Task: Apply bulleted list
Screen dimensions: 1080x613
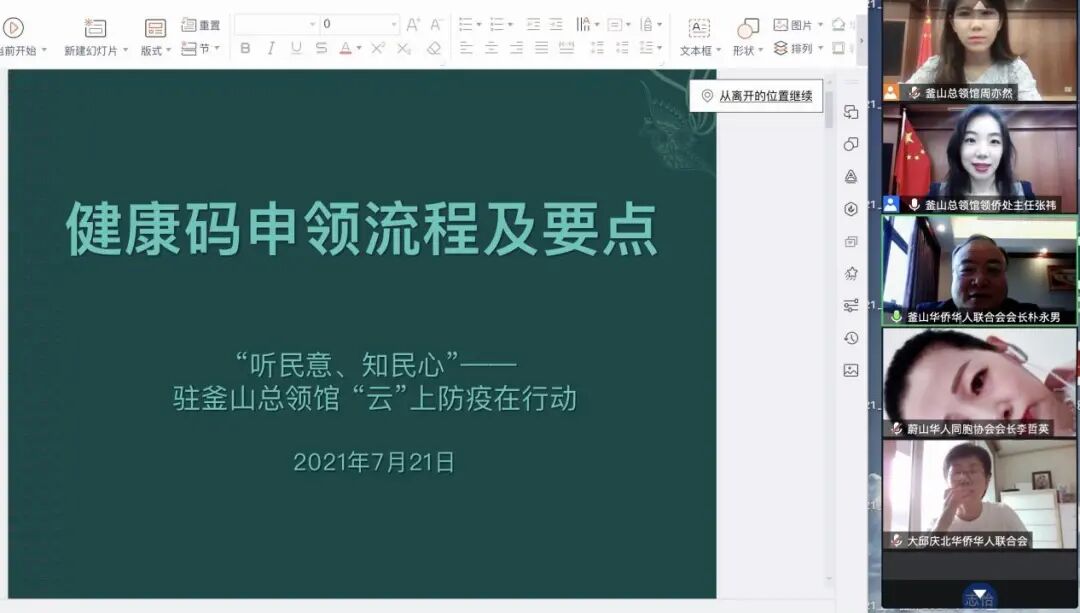Action: [x=466, y=25]
